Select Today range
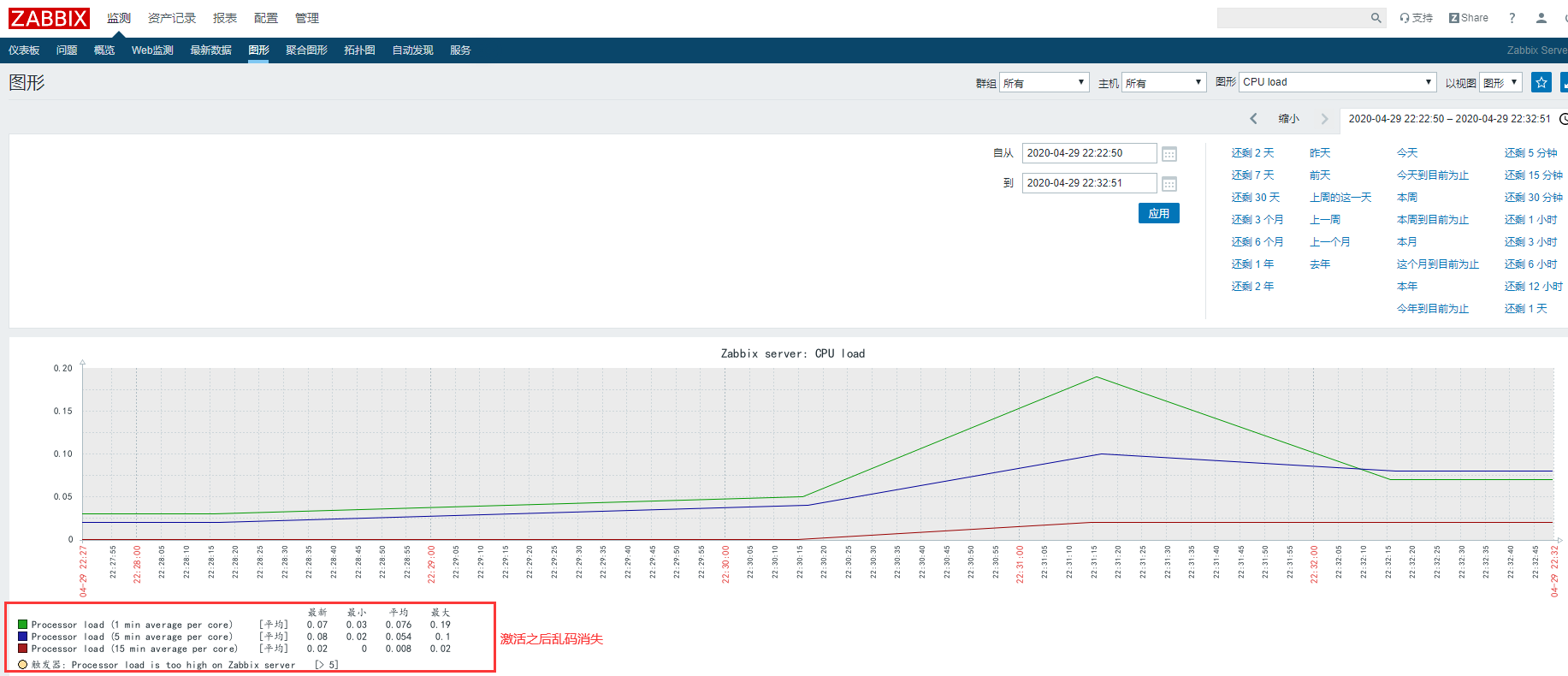1568x676 pixels. (1407, 153)
